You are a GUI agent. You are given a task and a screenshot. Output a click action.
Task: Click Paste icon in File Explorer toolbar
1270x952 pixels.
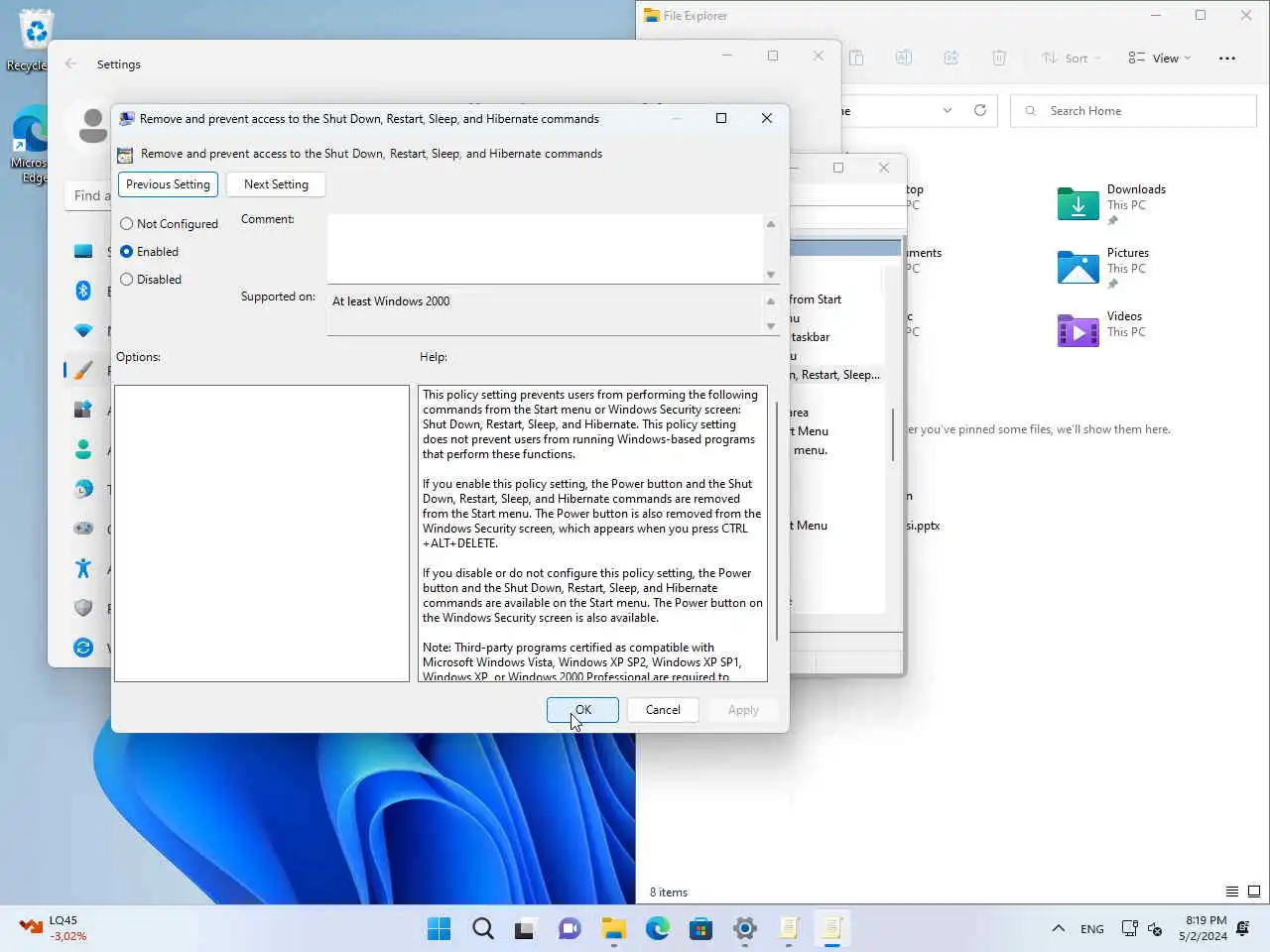tap(856, 59)
